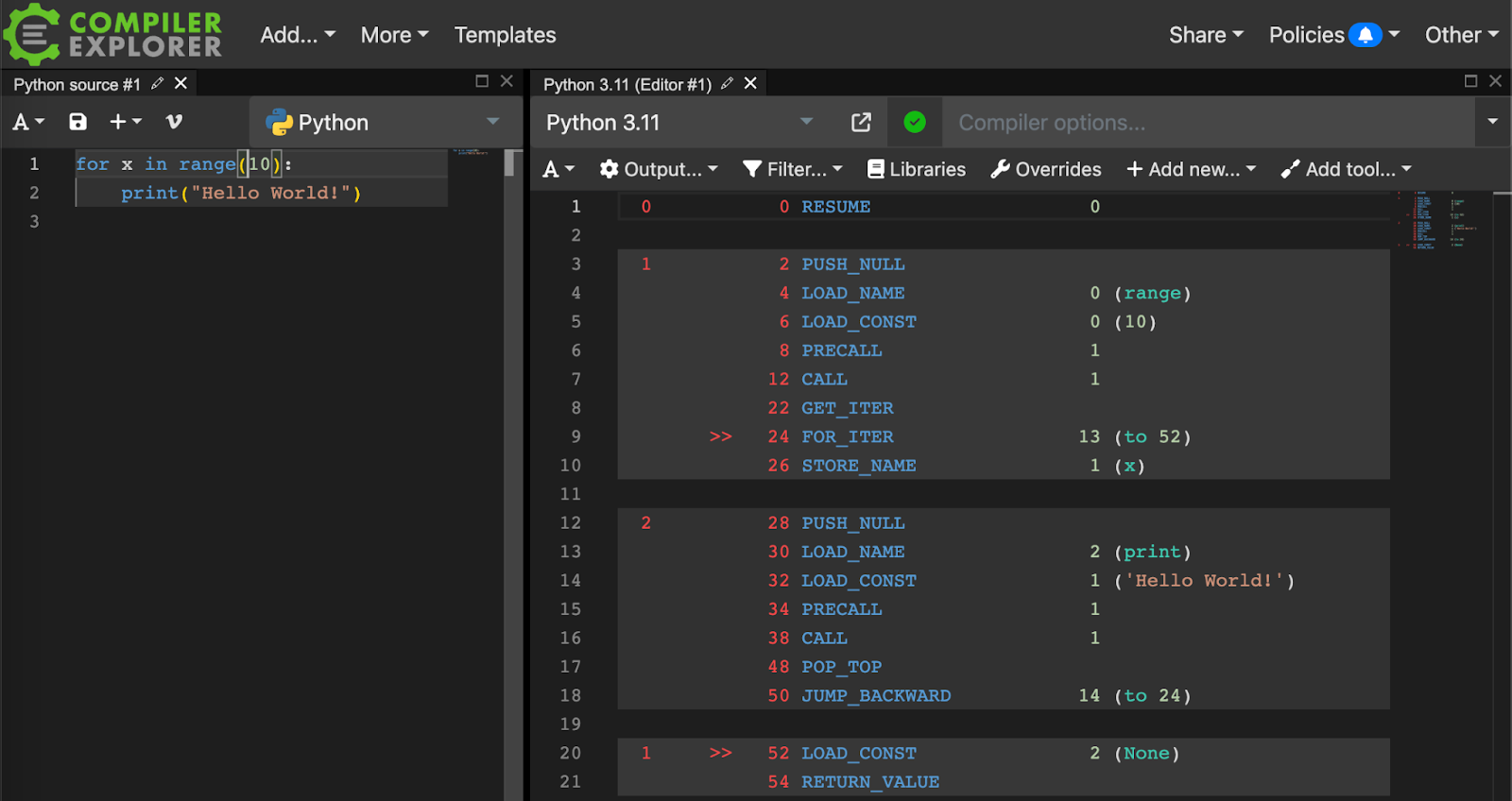Open the Add tool dropdown

click(1347, 169)
